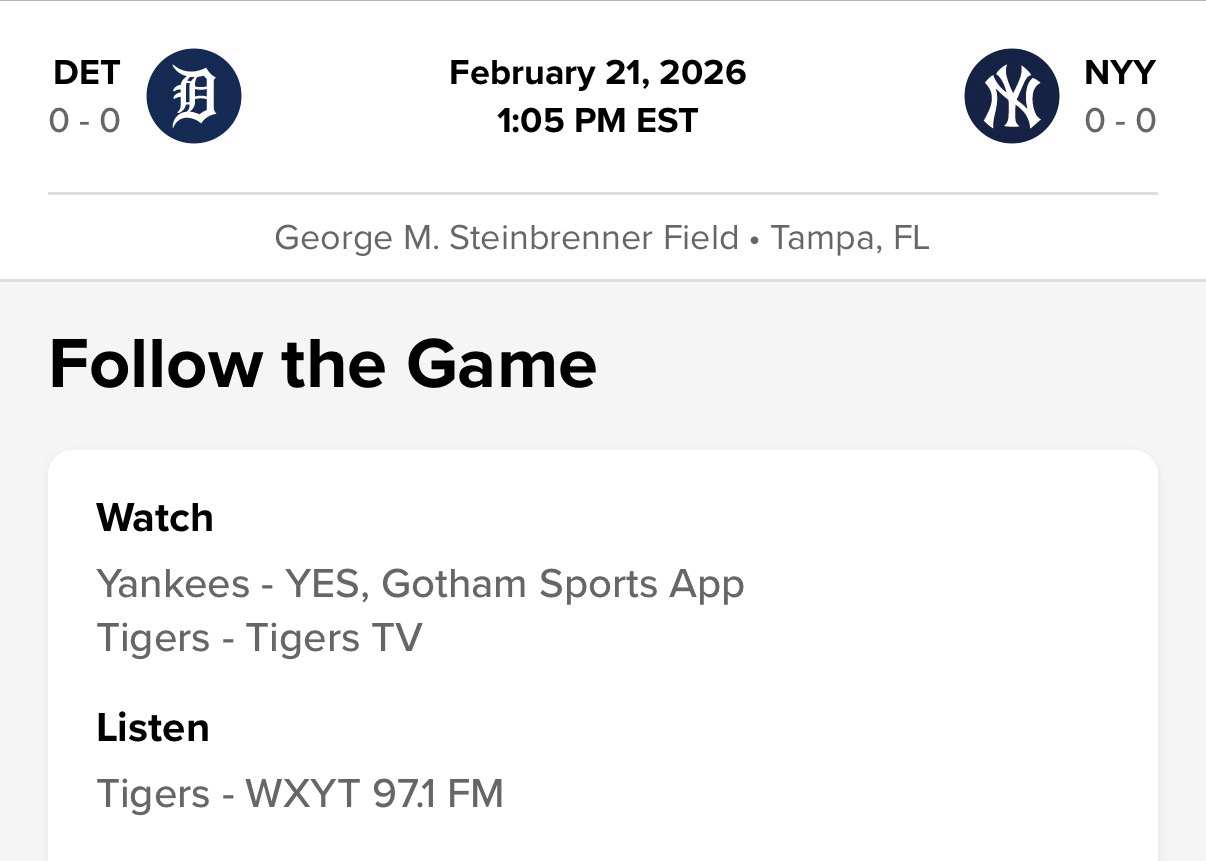1206x861 pixels.
Task: Choose the Tigers TV broadcast
Action: [334, 638]
